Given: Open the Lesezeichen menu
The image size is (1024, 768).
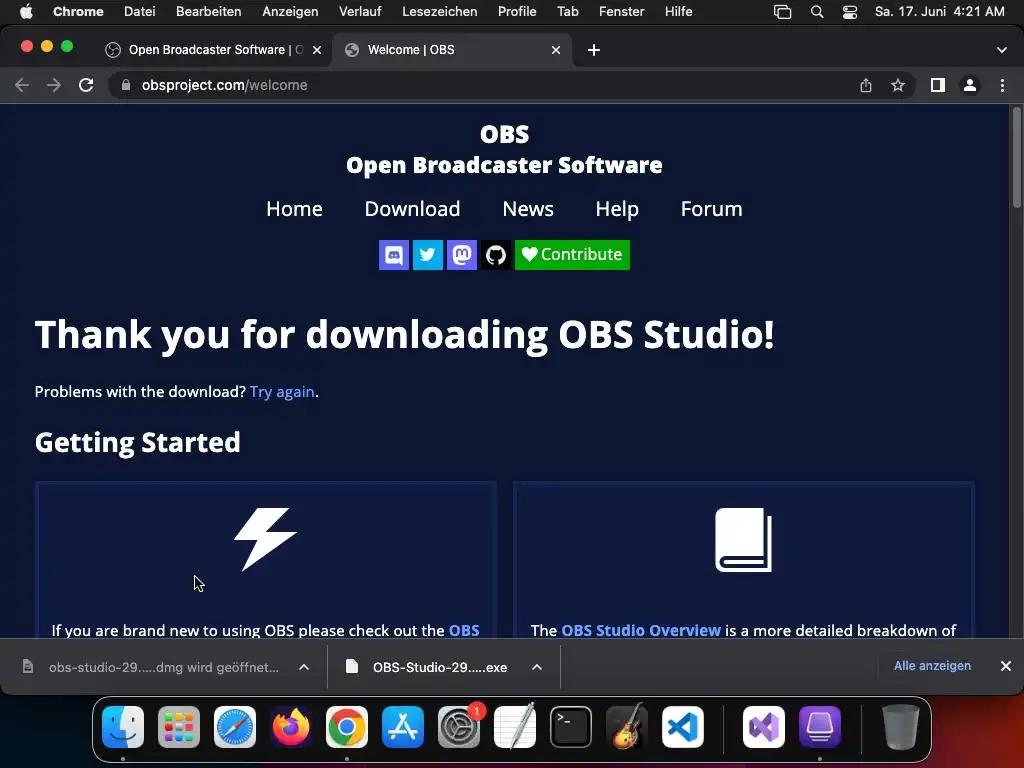Looking at the screenshot, I should [x=440, y=11].
